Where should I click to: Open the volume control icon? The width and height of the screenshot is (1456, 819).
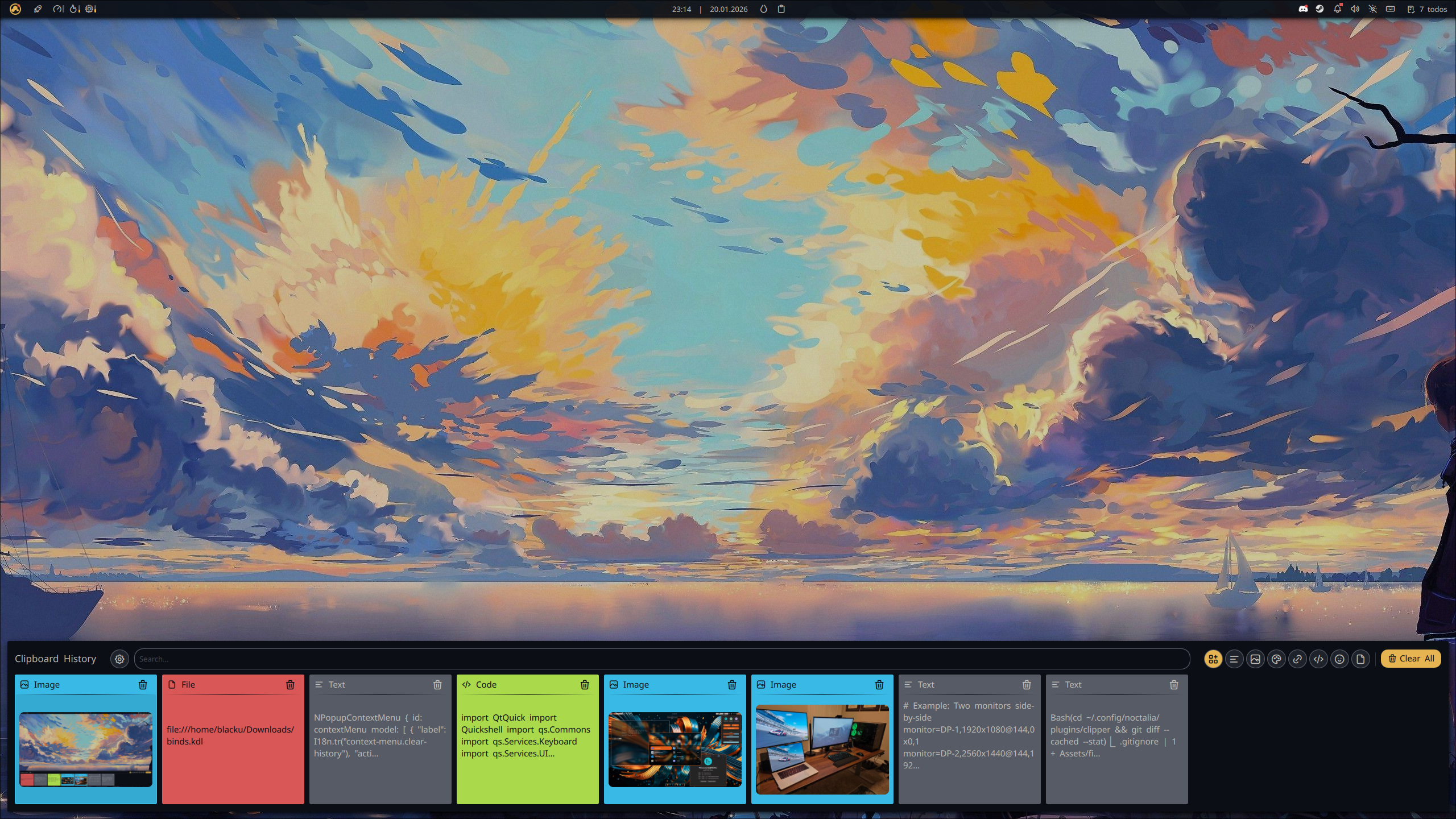(1355, 9)
